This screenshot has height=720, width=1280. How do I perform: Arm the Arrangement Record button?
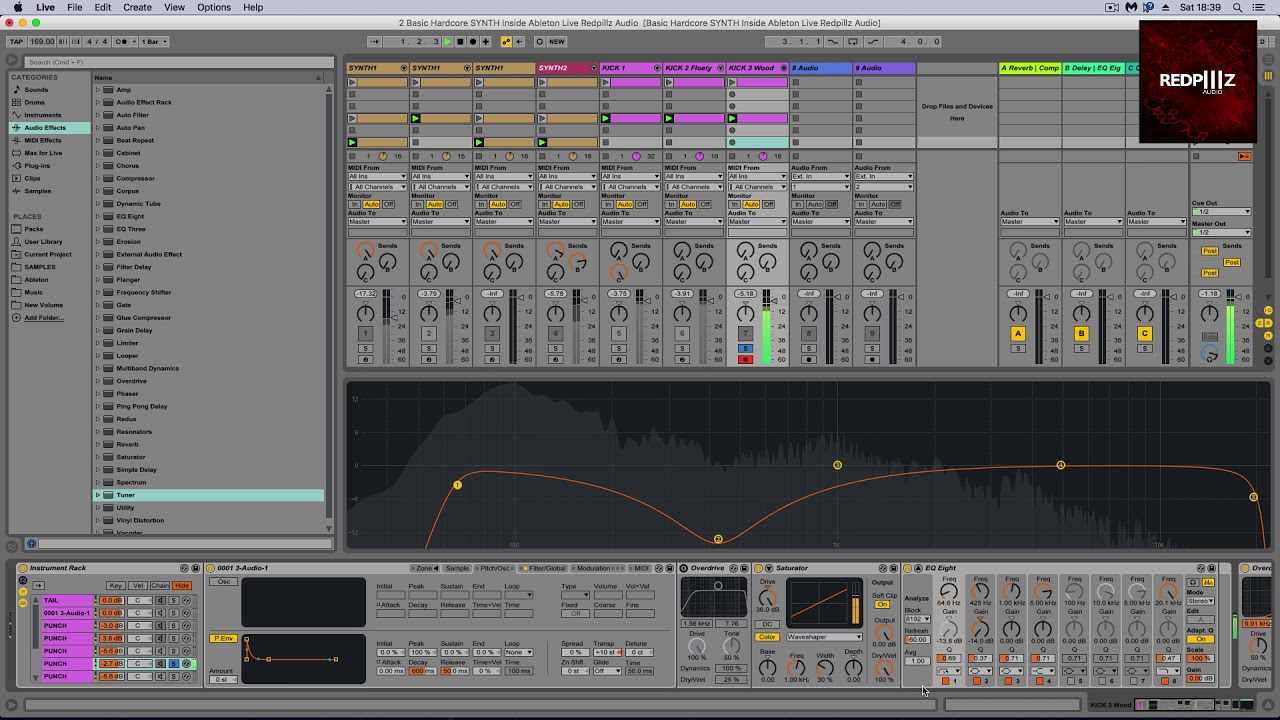pos(473,41)
